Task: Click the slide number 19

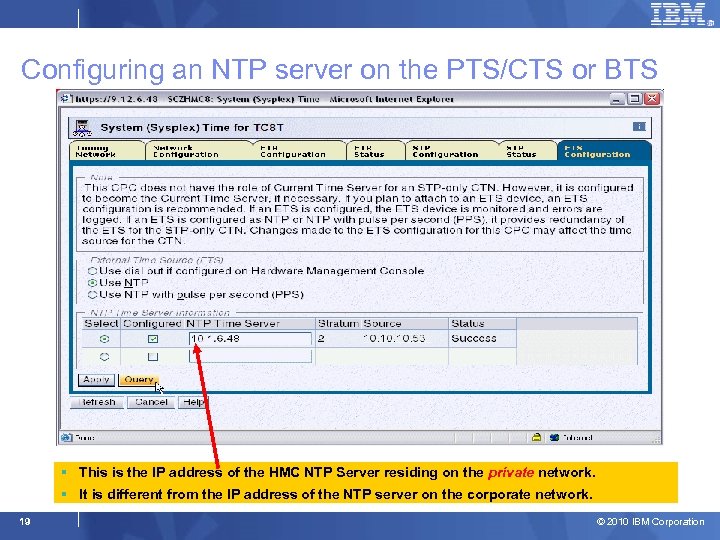Action: (x=25, y=521)
